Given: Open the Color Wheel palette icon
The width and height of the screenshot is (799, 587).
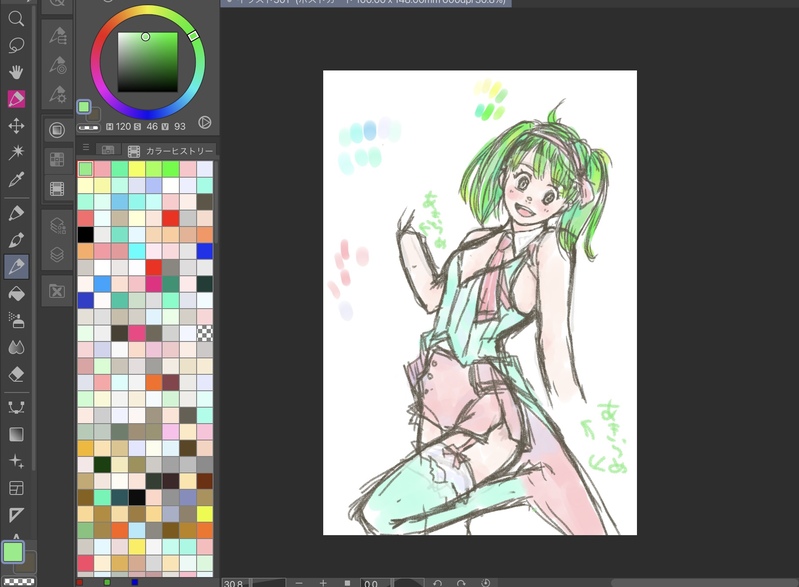Looking at the screenshot, I should pos(57,130).
